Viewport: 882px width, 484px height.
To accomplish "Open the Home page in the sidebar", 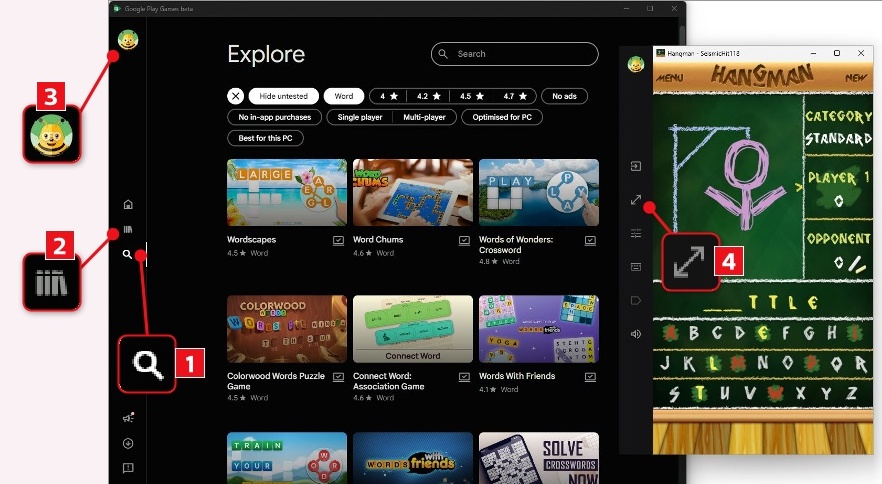I will pos(128,205).
